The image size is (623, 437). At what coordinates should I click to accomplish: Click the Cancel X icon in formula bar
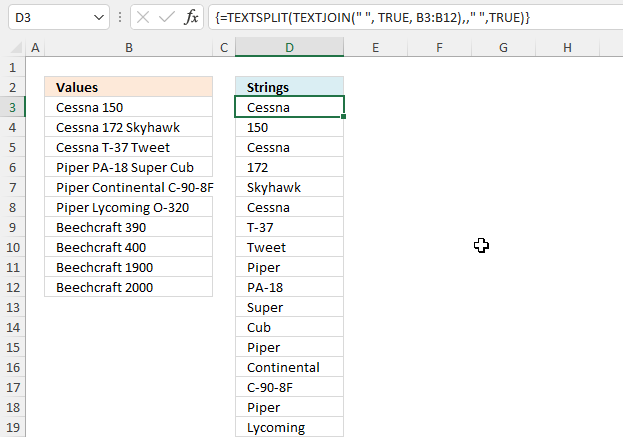(x=143, y=17)
